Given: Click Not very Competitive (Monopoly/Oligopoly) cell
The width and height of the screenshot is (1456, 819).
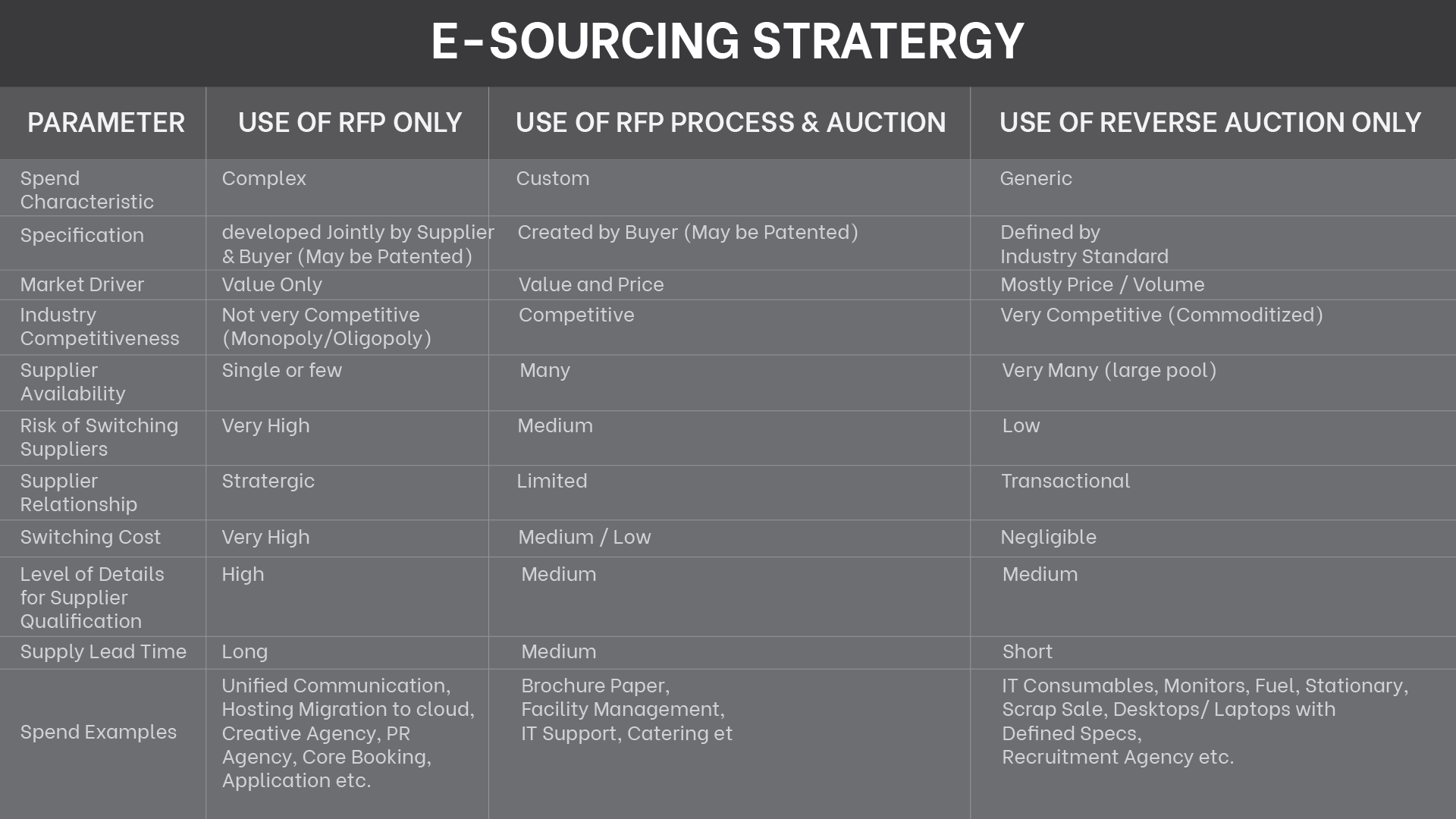Looking at the screenshot, I should click(326, 326).
